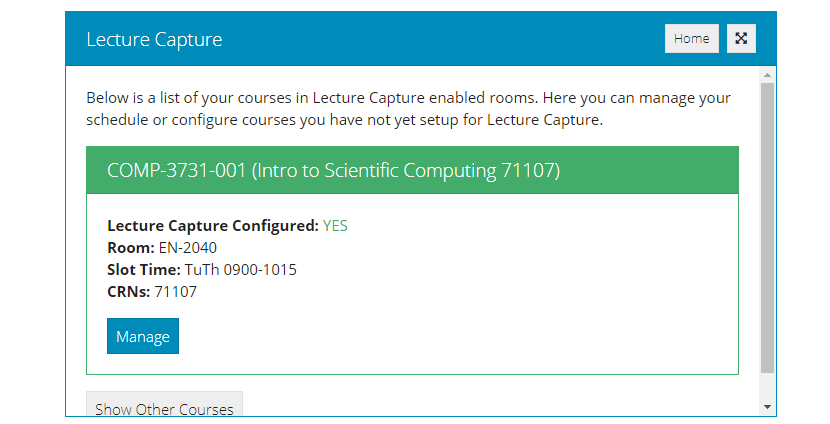Click the scrollbar down arrow
830x424 pixels.
(767, 407)
